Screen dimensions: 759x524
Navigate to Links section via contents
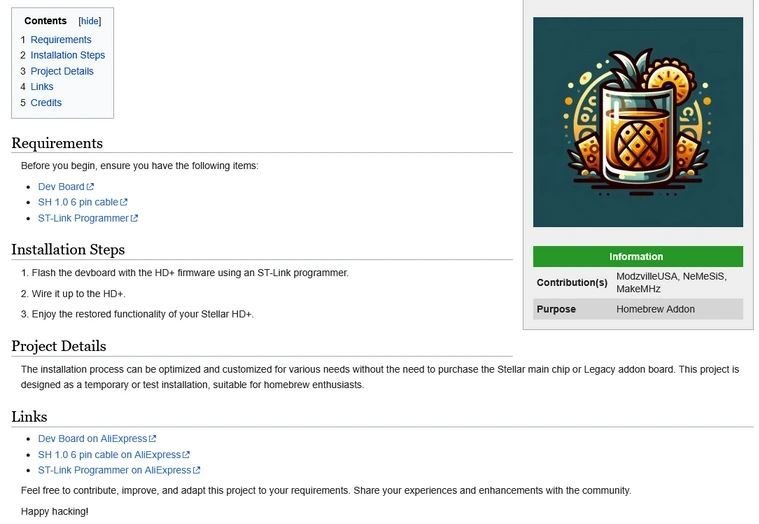[x=42, y=87]
